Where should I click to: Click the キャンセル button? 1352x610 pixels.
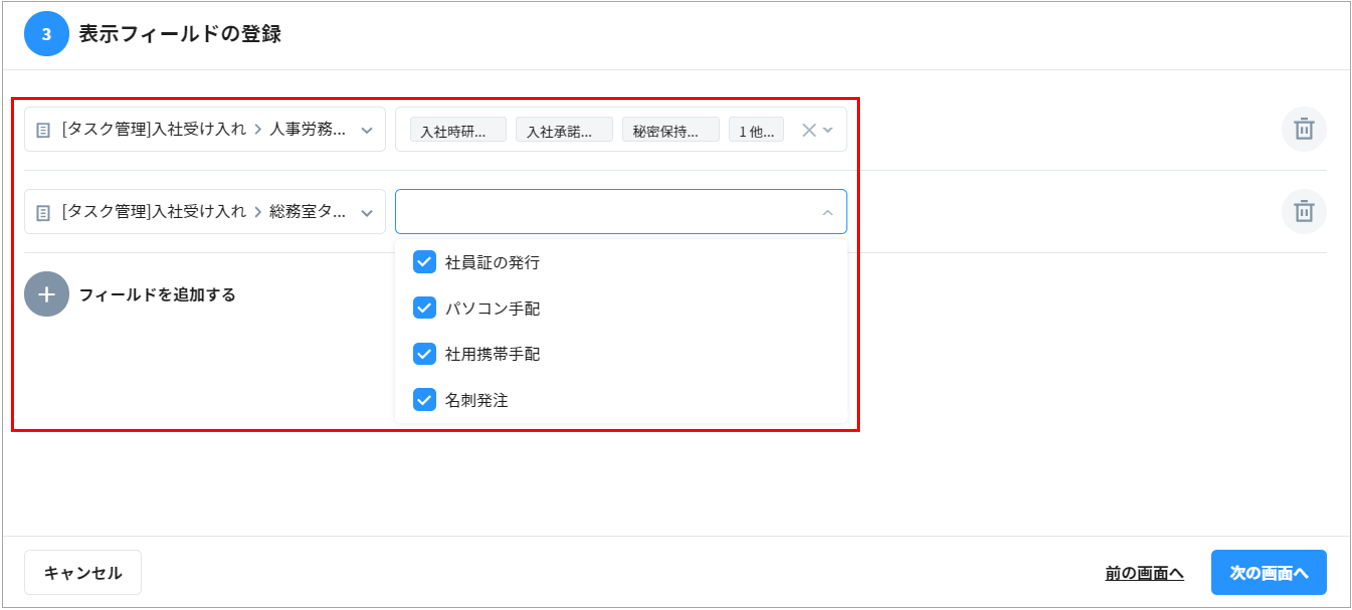click(x=83, y=573)
